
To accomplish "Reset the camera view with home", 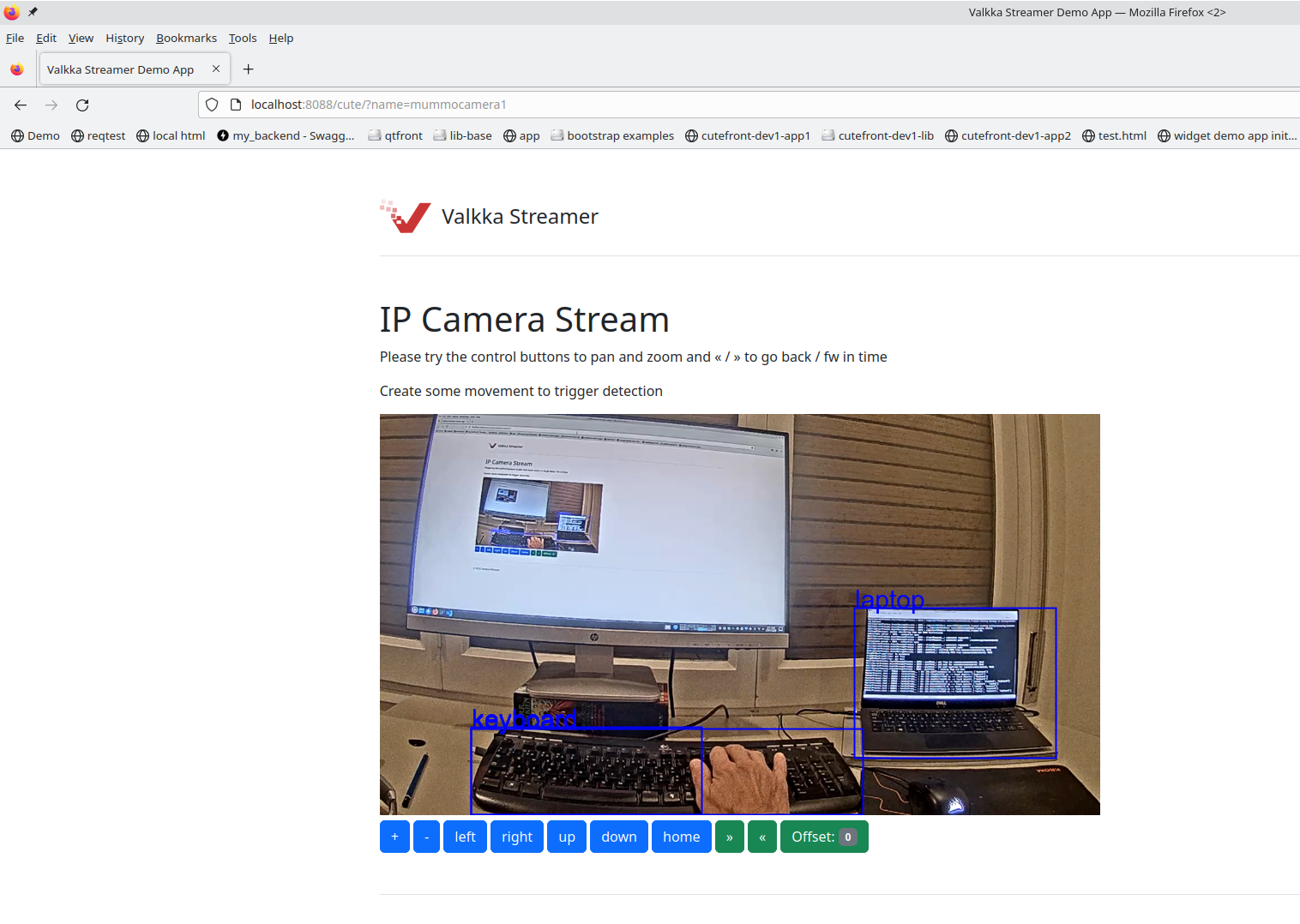I will pos(682,837).
